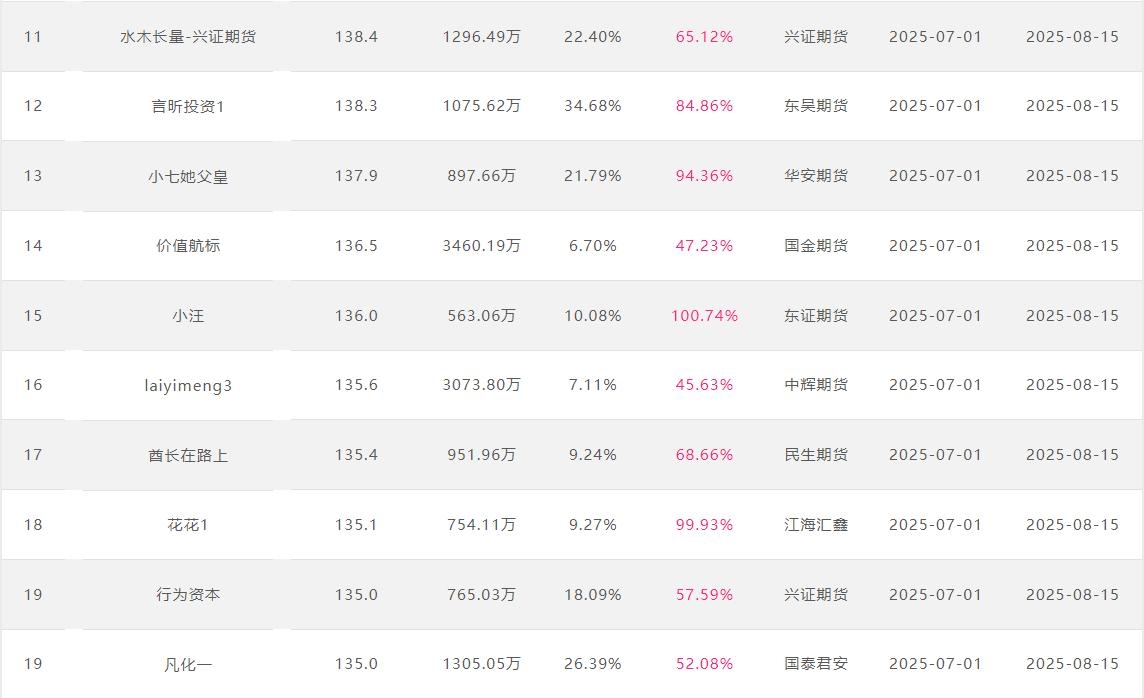Select the 中辉期货 broker cell
This screenshot has width=1144, height=698.
pyautogui.click(x=816, y=384)
